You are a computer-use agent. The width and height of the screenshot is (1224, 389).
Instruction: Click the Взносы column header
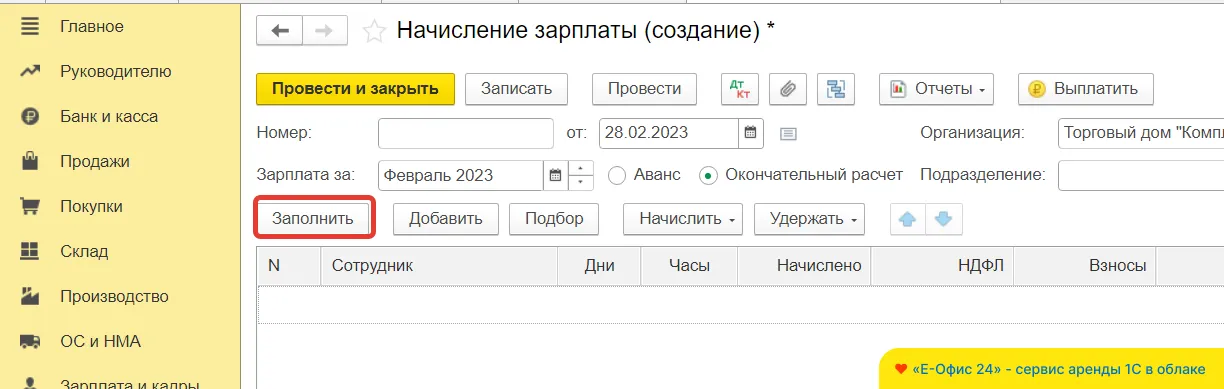[1086, 266]
